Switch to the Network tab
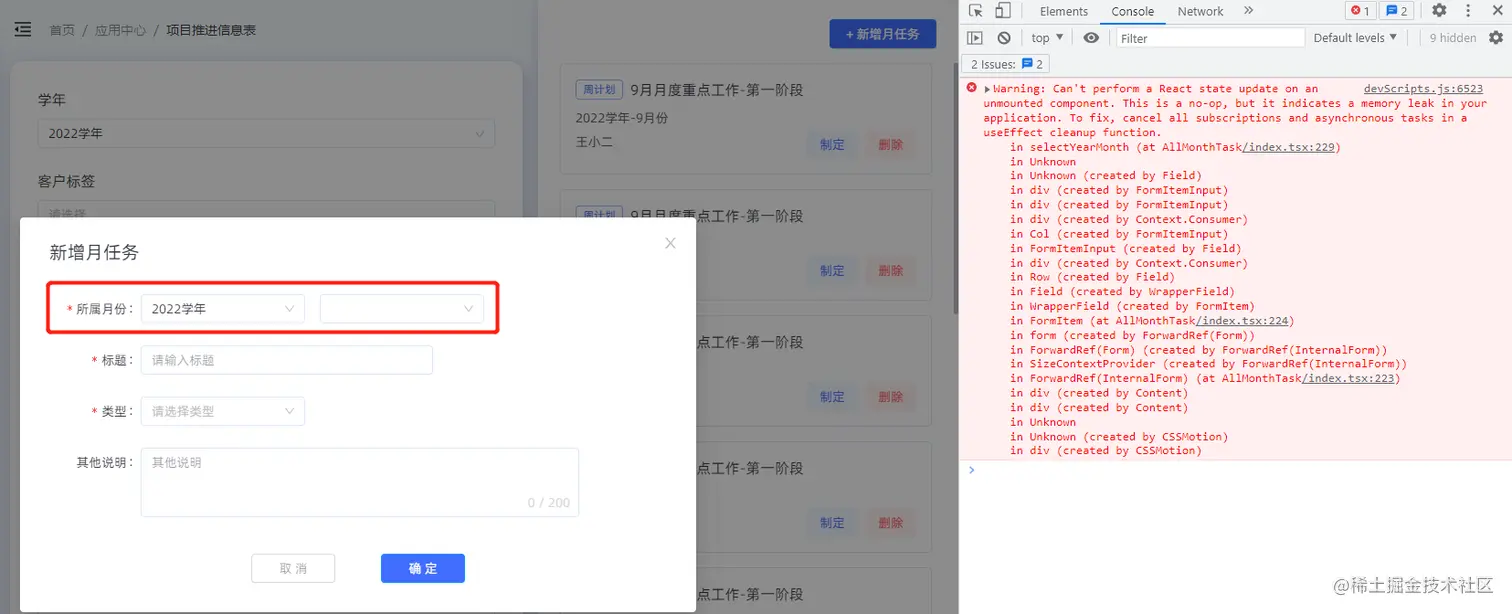1512x614 pixels. (x=1200, y=11)
